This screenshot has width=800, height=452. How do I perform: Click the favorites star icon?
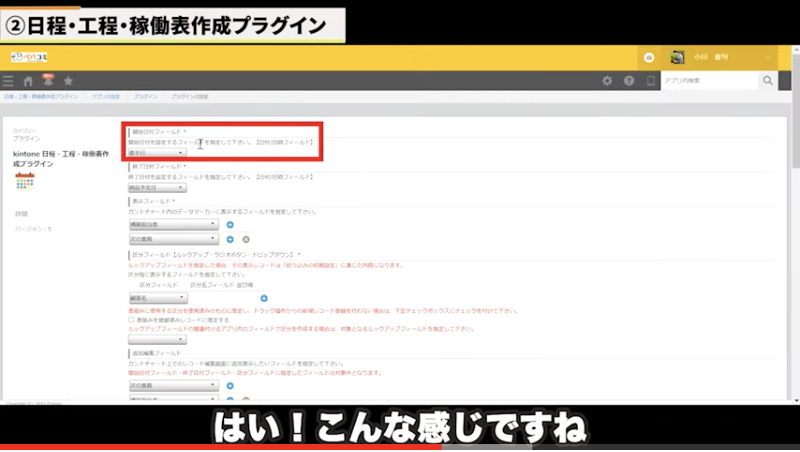(x=68, y=81)
